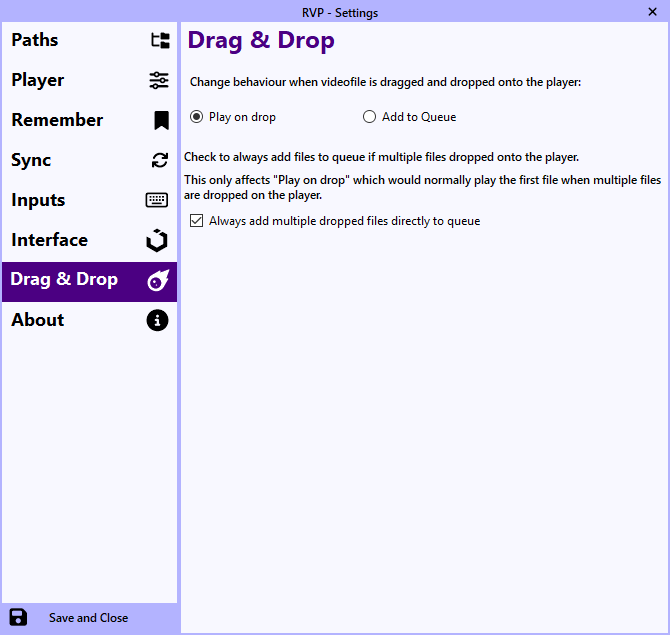Switch to the Player settings tab
670x635 pixels.
38,80
